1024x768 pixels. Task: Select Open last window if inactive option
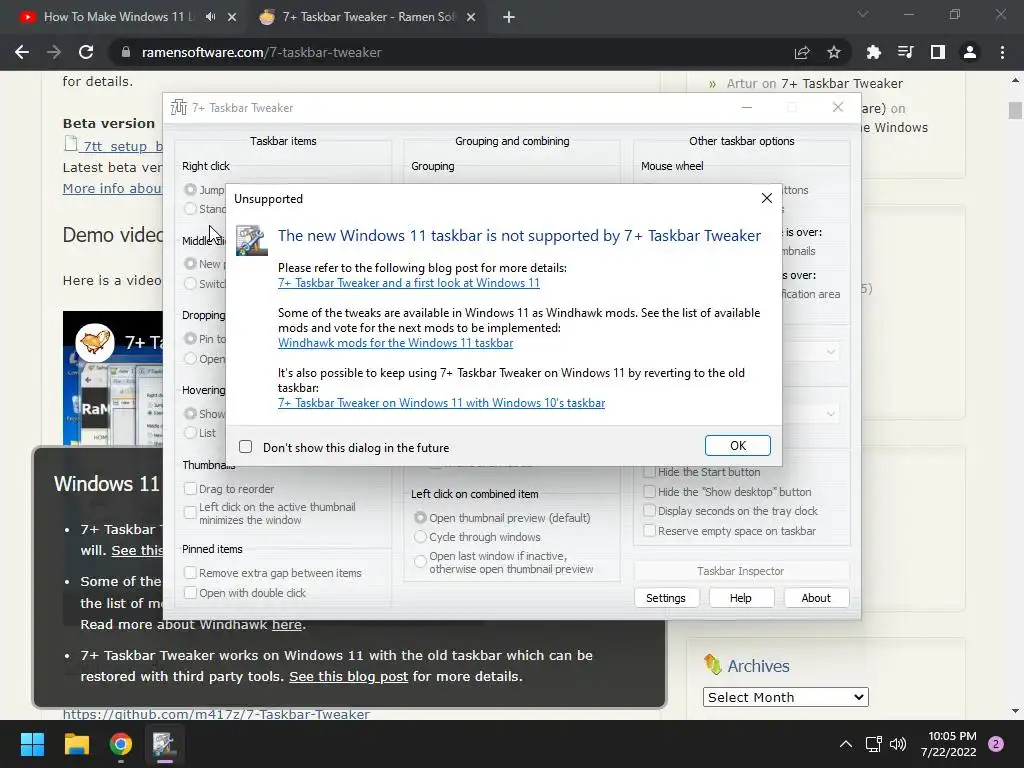(420, 561)
